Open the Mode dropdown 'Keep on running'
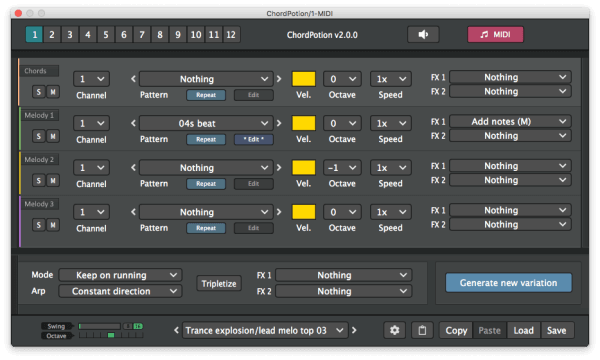This screenshot has height=360, width=600. click(x=120, y=275)
